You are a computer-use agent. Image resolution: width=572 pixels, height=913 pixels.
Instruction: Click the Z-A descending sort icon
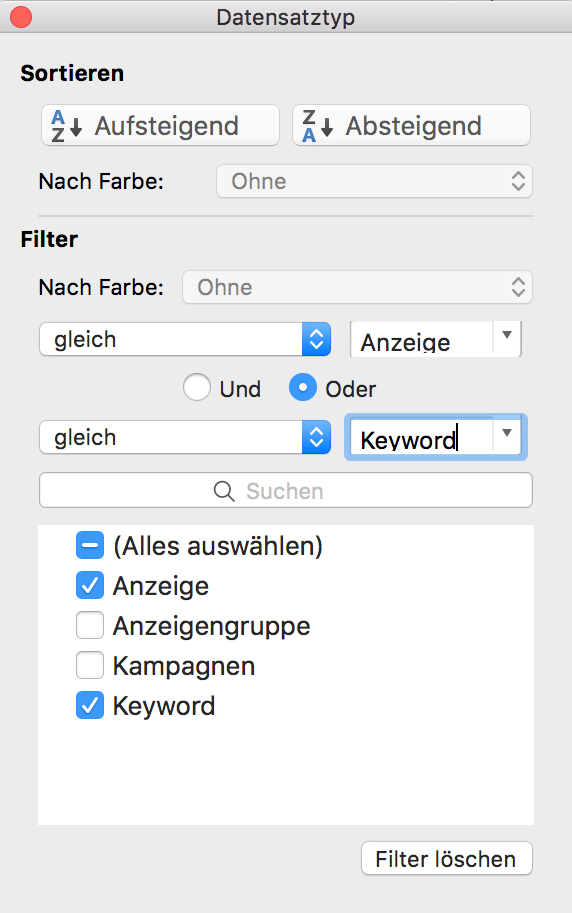coord(317,126)
